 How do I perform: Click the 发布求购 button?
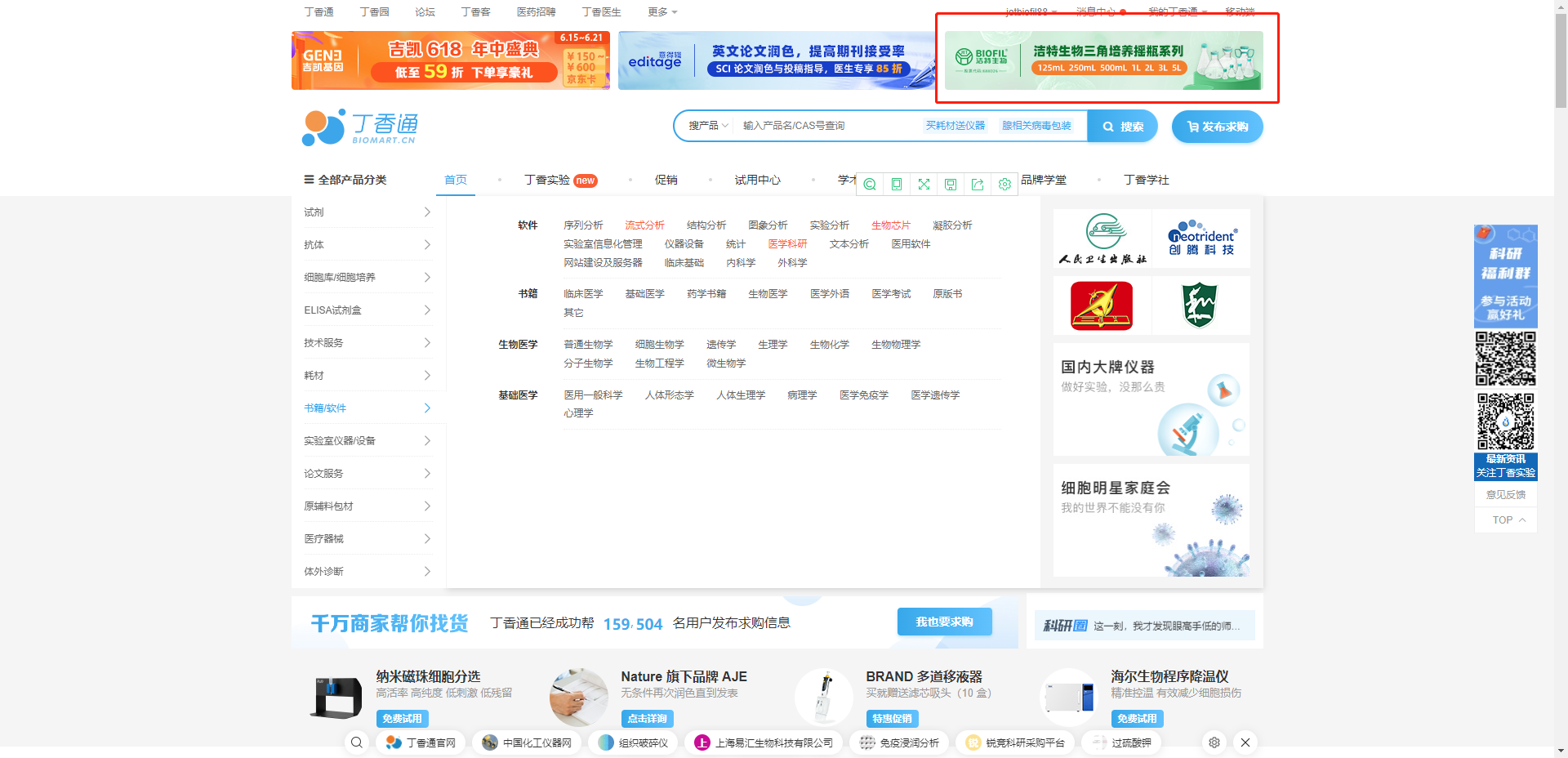click(x=1217, y=127)
